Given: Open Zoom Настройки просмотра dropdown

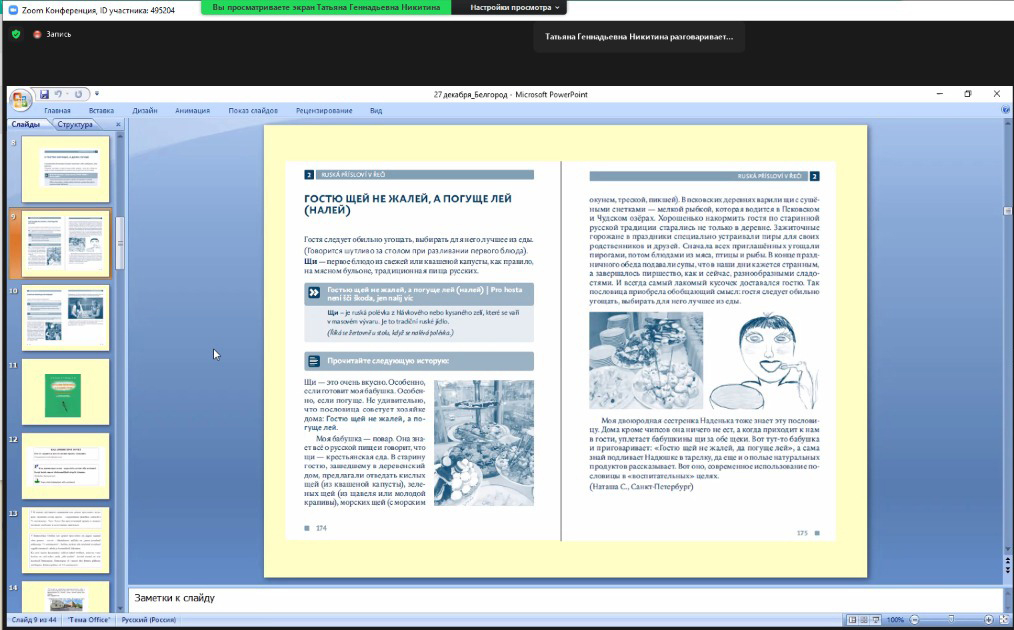Looking at the screenshot, I should pyautogui.click(x=515, y=8).
